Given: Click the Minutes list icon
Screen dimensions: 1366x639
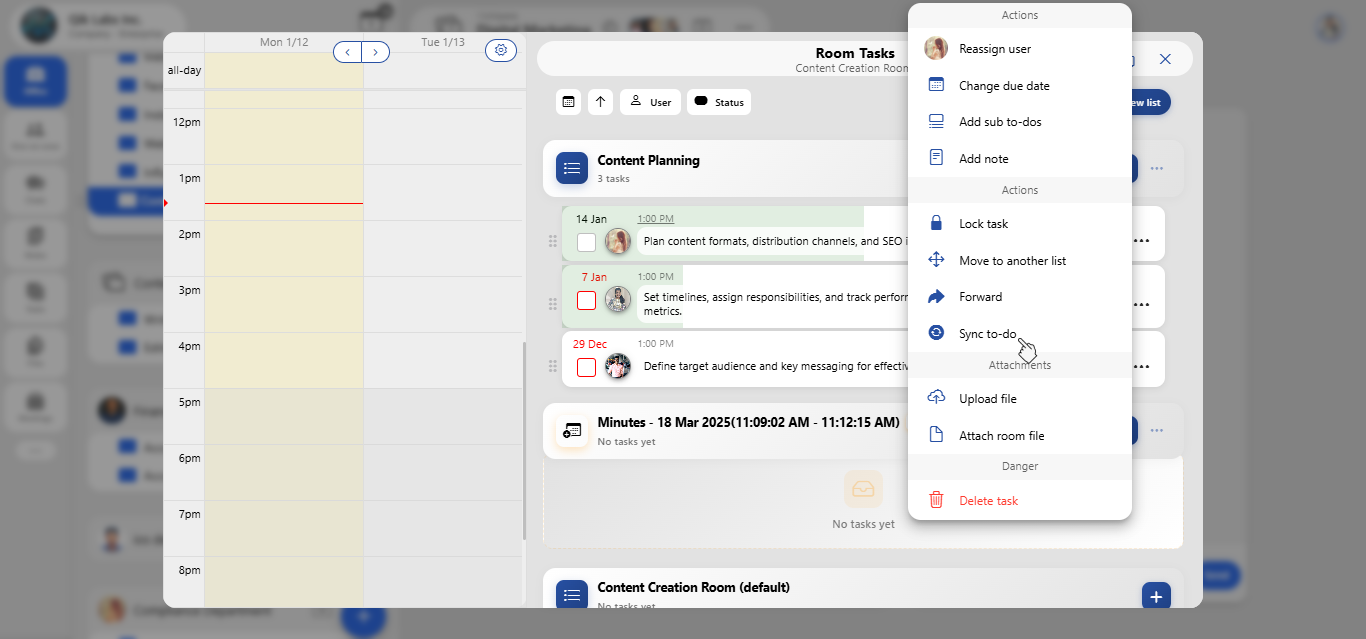Looking at the screenshot, I should click(x=572, y=430).
